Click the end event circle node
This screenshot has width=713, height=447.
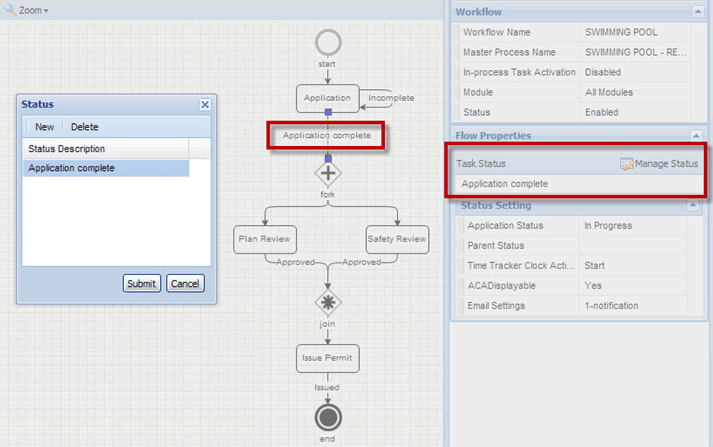point(327,417)
